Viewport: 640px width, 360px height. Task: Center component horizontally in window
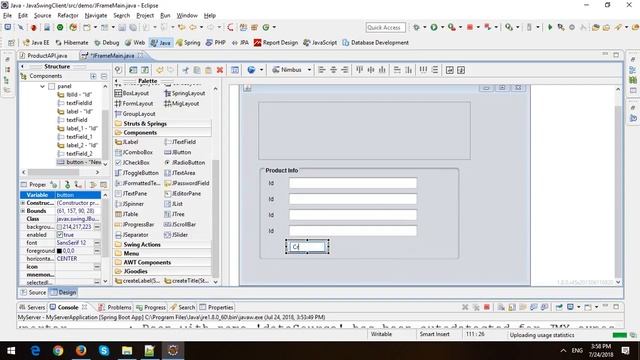[449, 70]
